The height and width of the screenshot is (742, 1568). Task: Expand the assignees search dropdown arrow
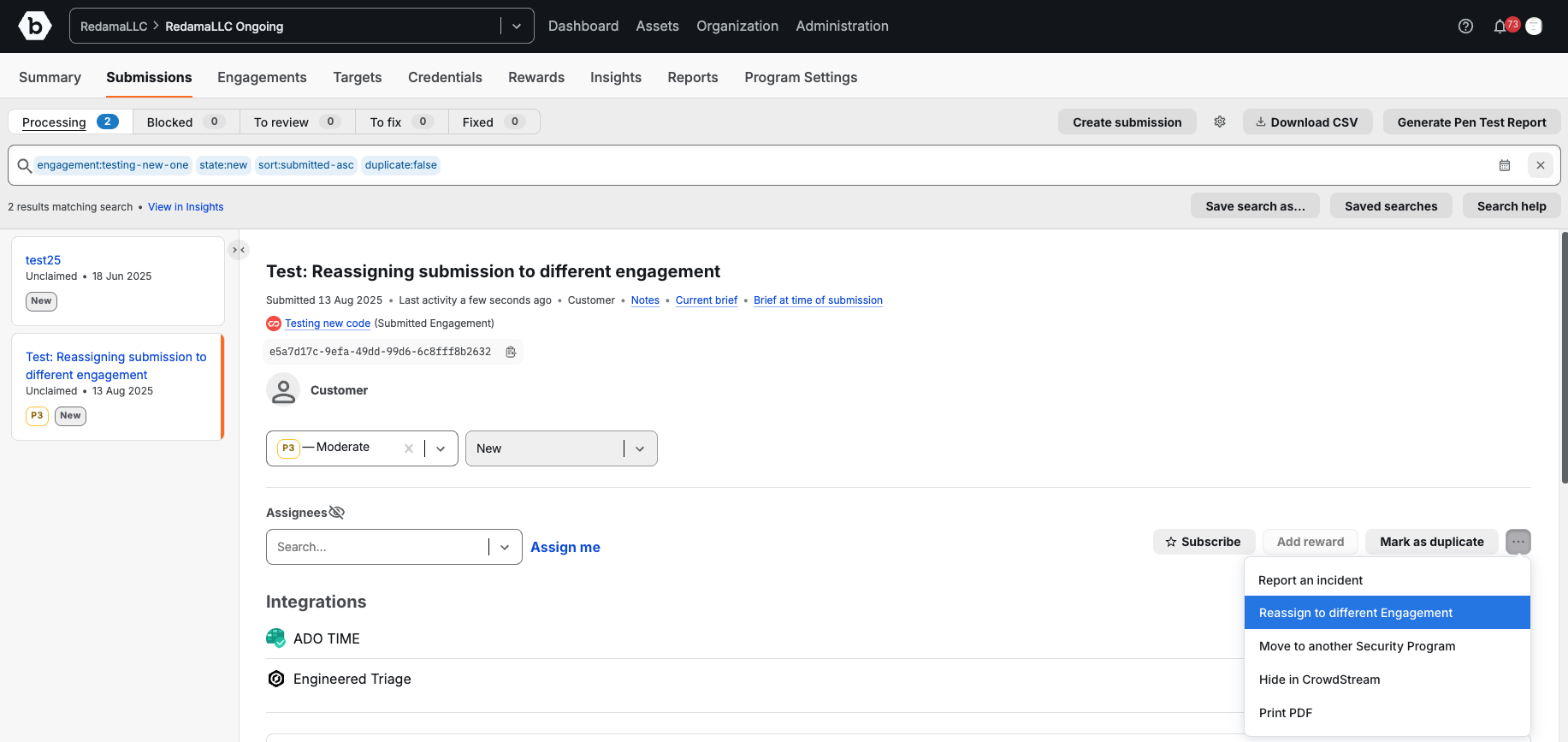(x=505, y=547)
